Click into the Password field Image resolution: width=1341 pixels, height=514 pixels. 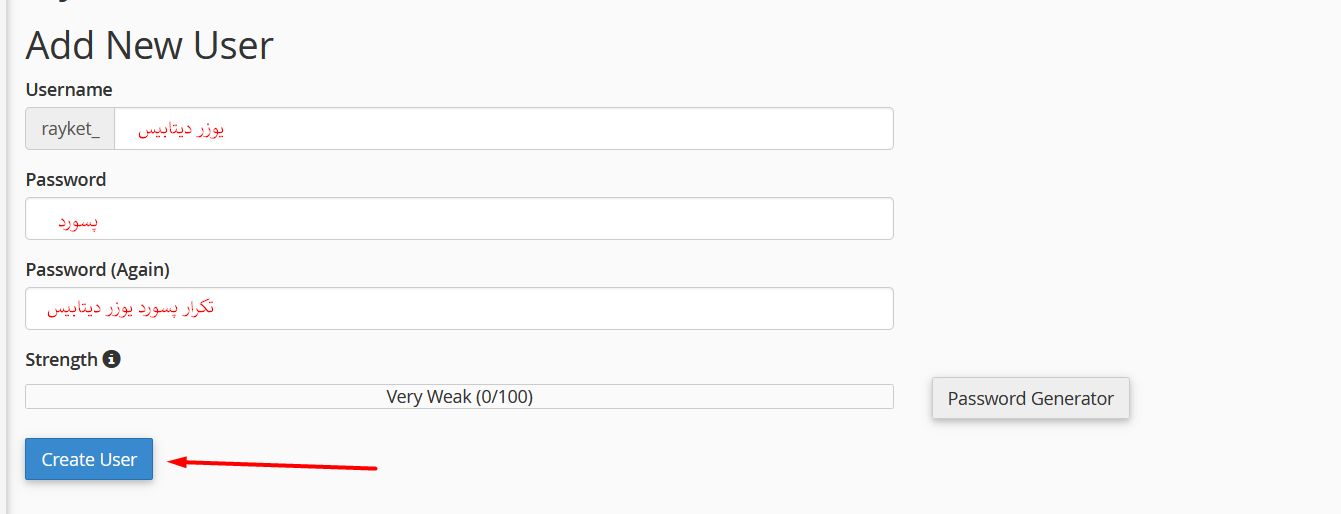459,219
